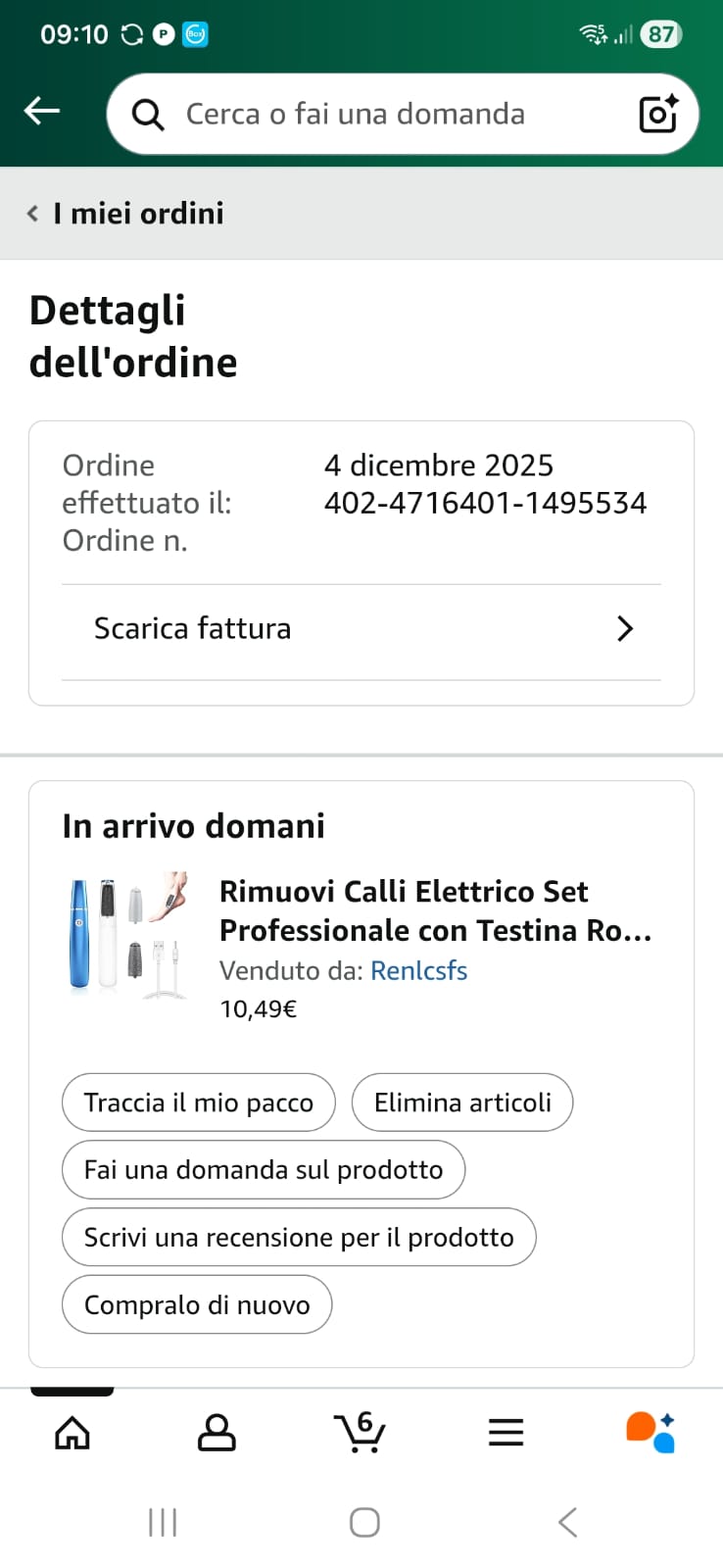Tap the search magnifier icon
The image size is (723, 1568).
point(148,115)
